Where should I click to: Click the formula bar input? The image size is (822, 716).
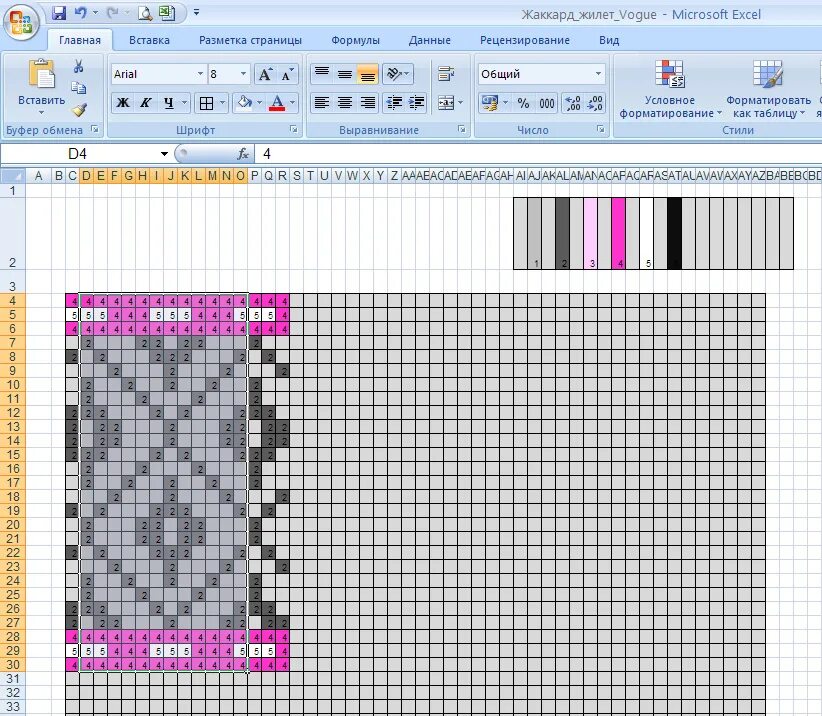click(538, 154)
